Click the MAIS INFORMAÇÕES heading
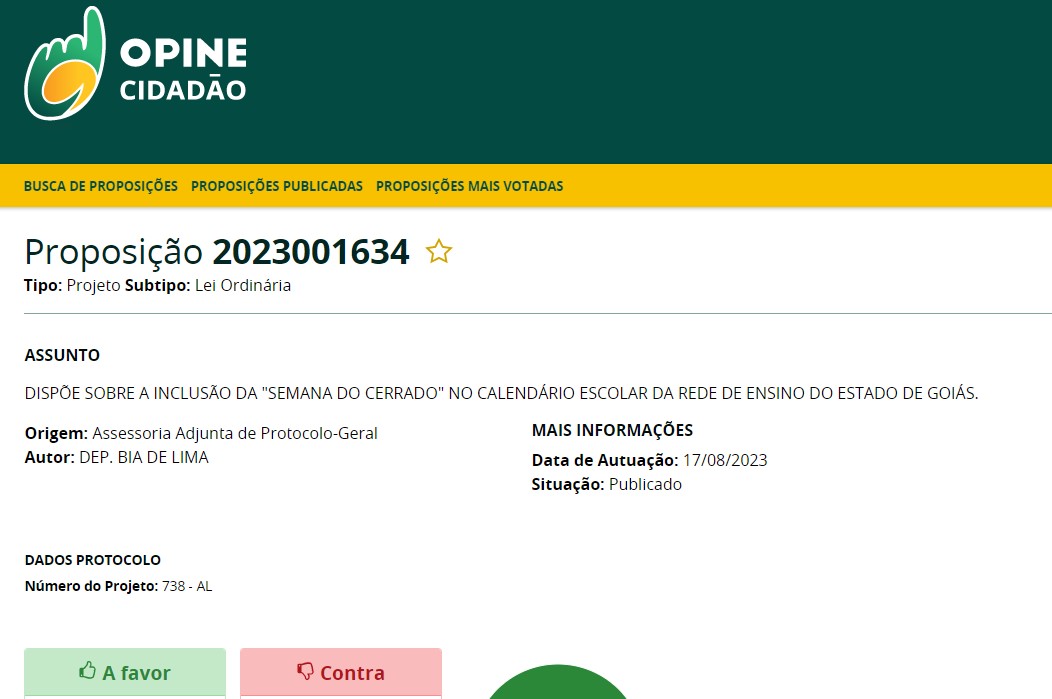Image resolution: width=1052 pixels, height=699 pixels. coord(612,430)
